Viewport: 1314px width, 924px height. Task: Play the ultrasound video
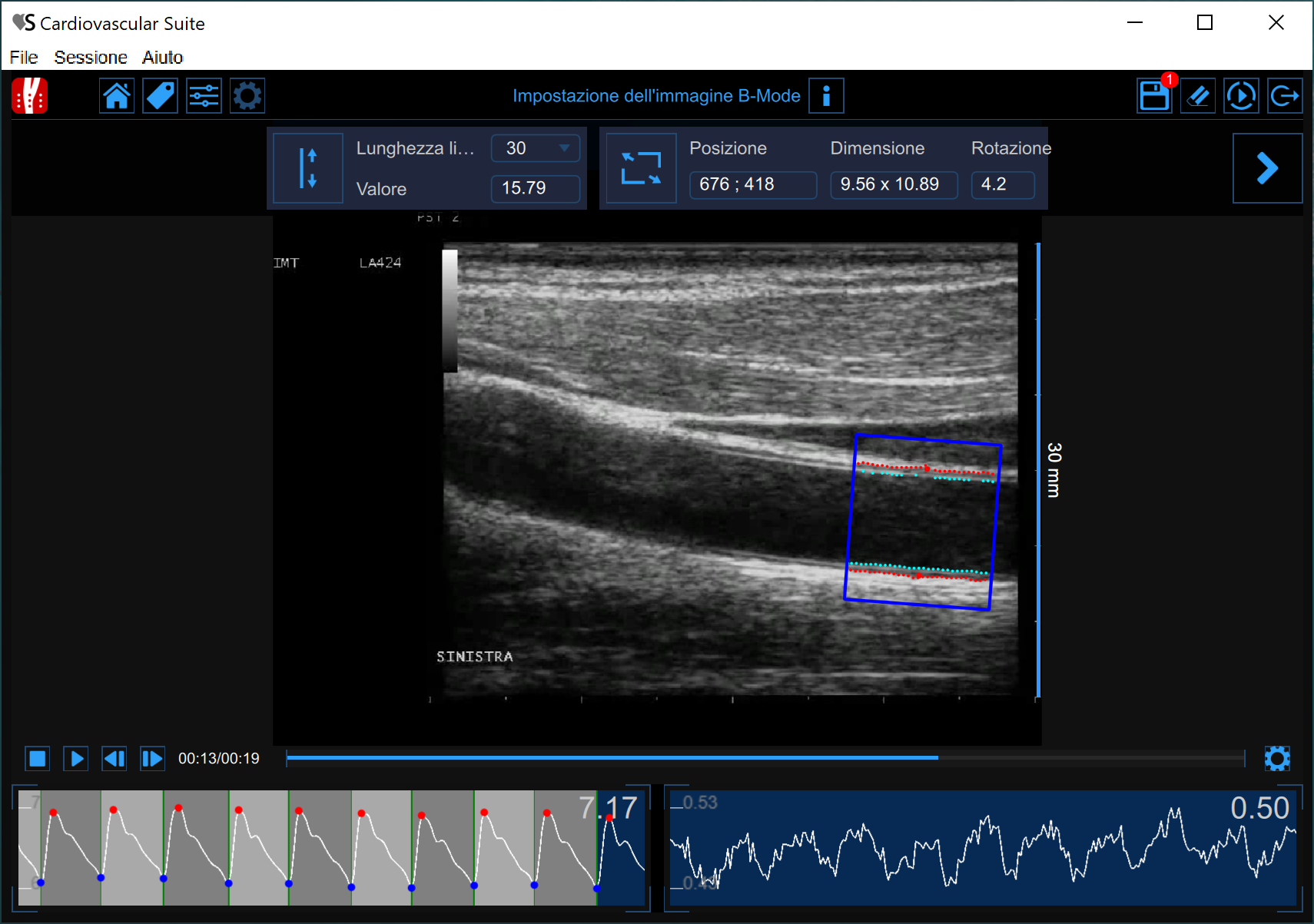76,759
